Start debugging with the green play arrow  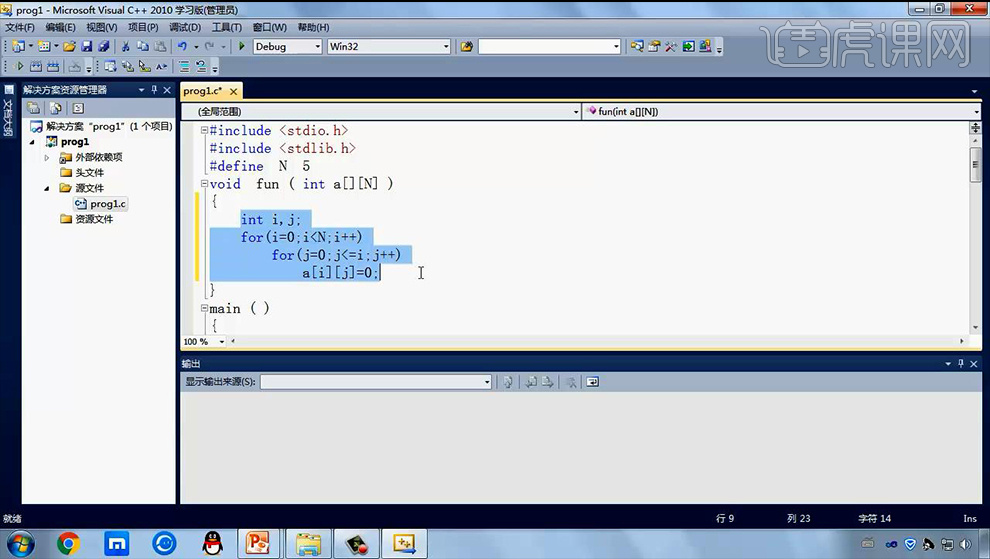coord(241,46)
